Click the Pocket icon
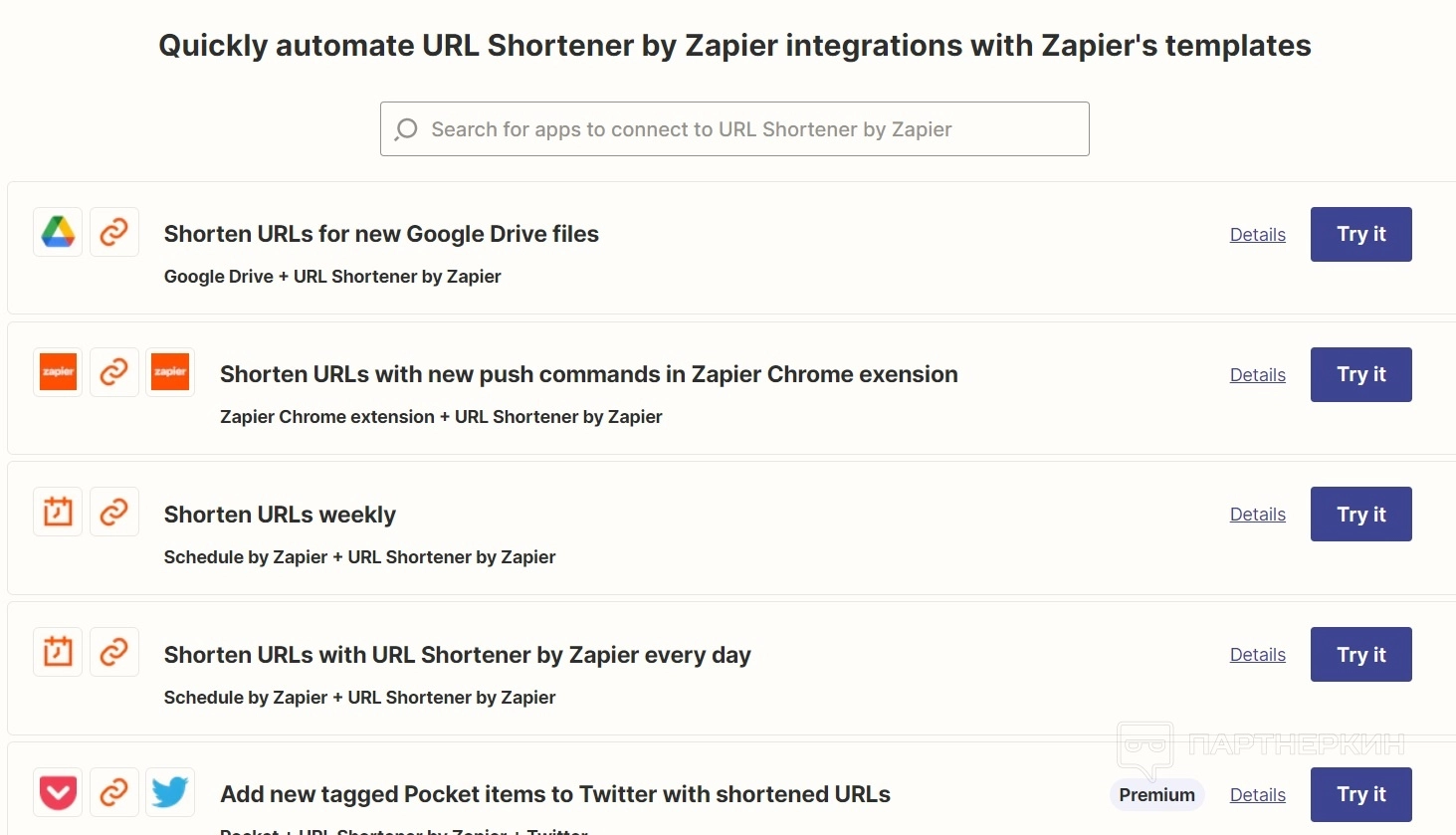The image size is (1456, 835). tap(59, 793)
